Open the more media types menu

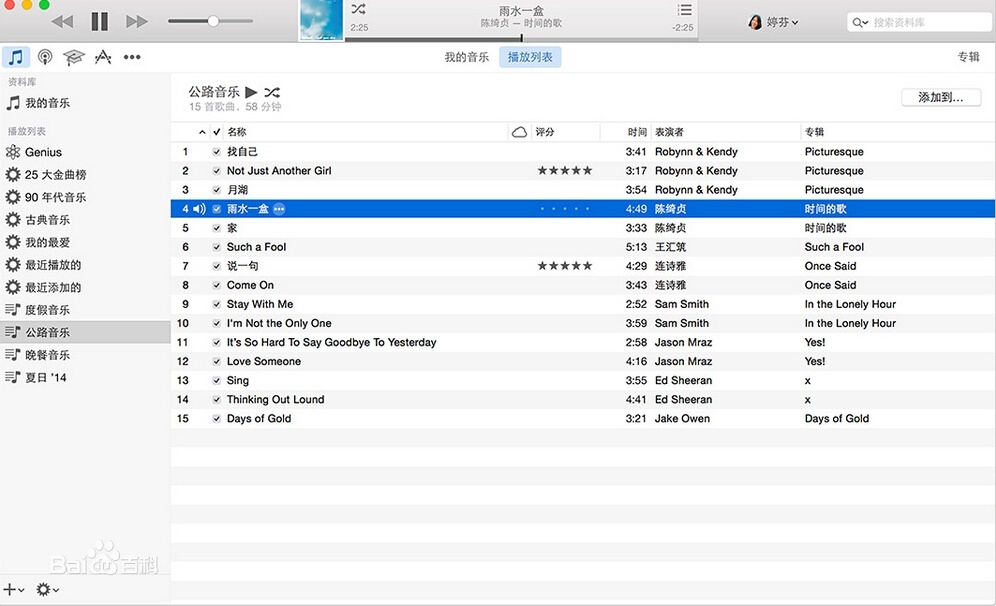(x=132, y=57)
